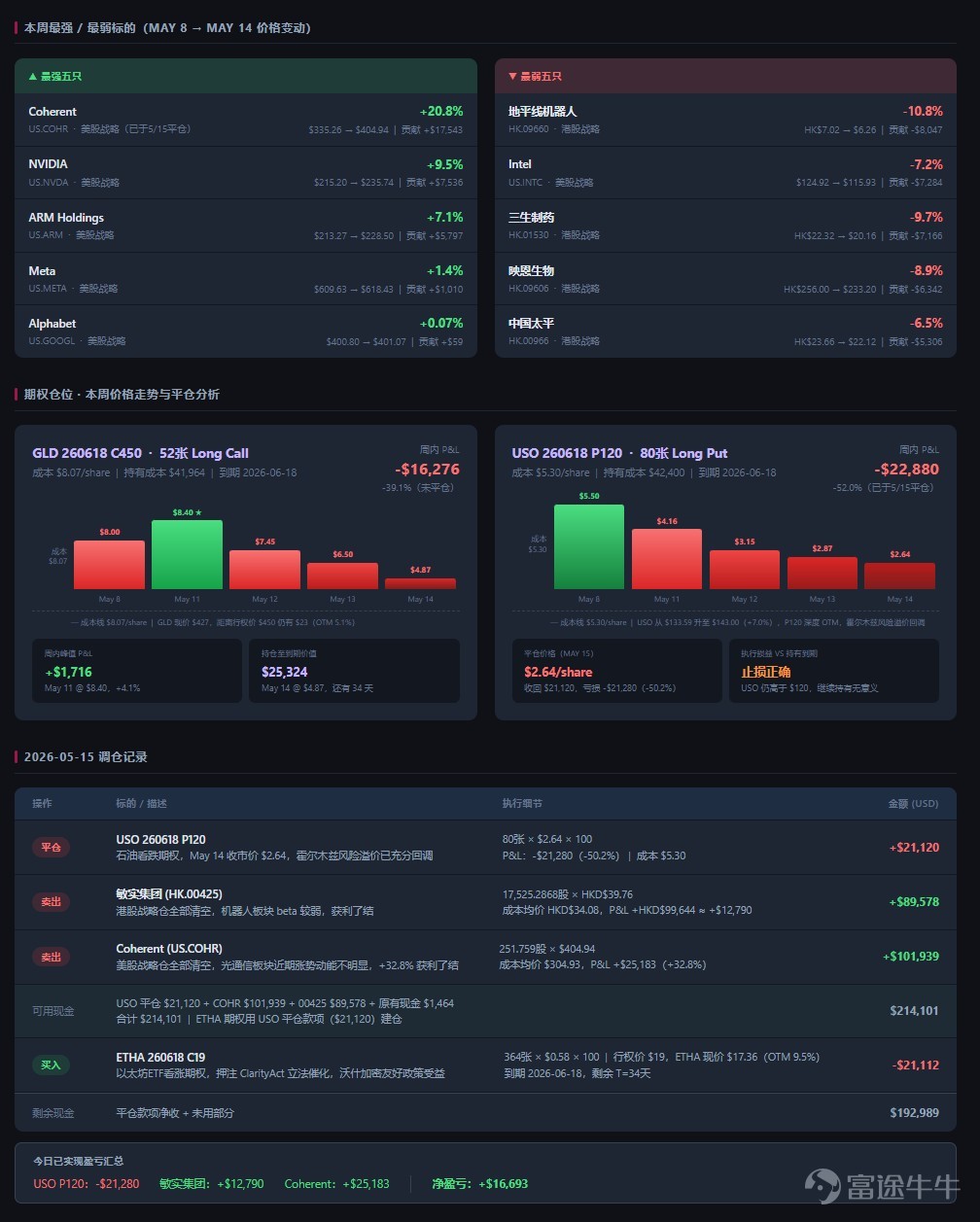980x1222 pixels.
Task: Open Coherent (US.COHR) in rebalancing table
Action: point(169,949)
